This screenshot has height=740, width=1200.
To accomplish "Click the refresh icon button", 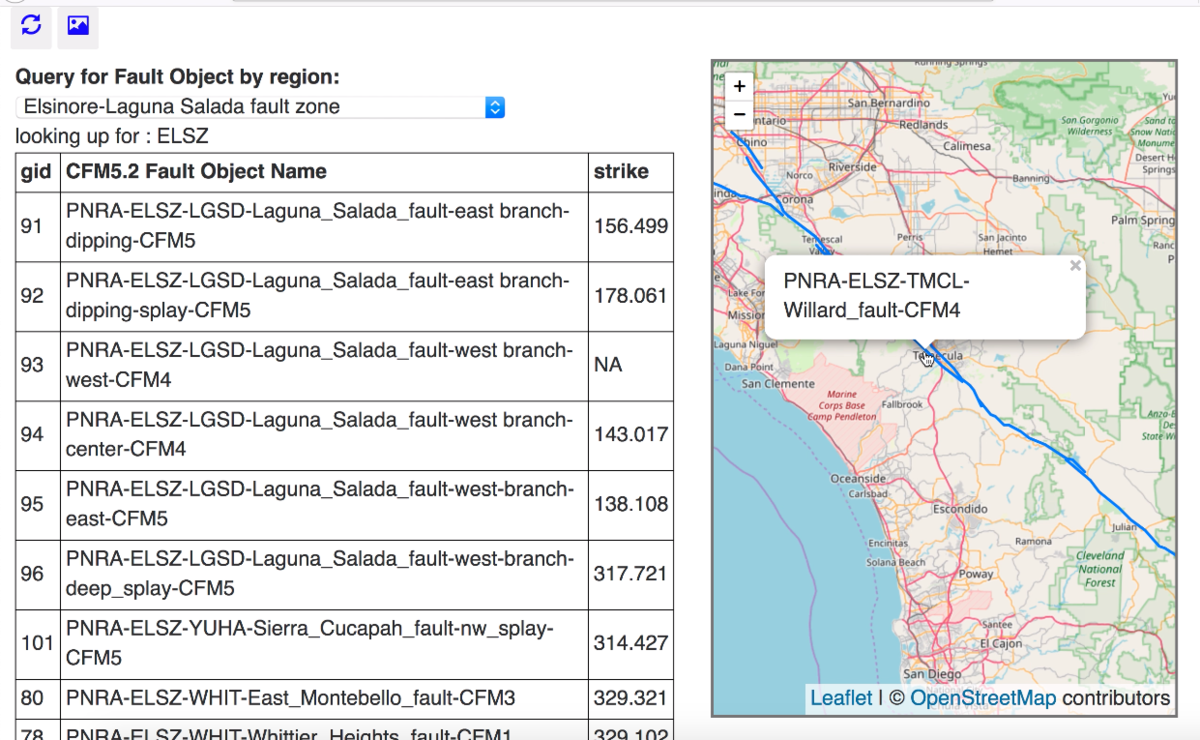I will (31, 26).
